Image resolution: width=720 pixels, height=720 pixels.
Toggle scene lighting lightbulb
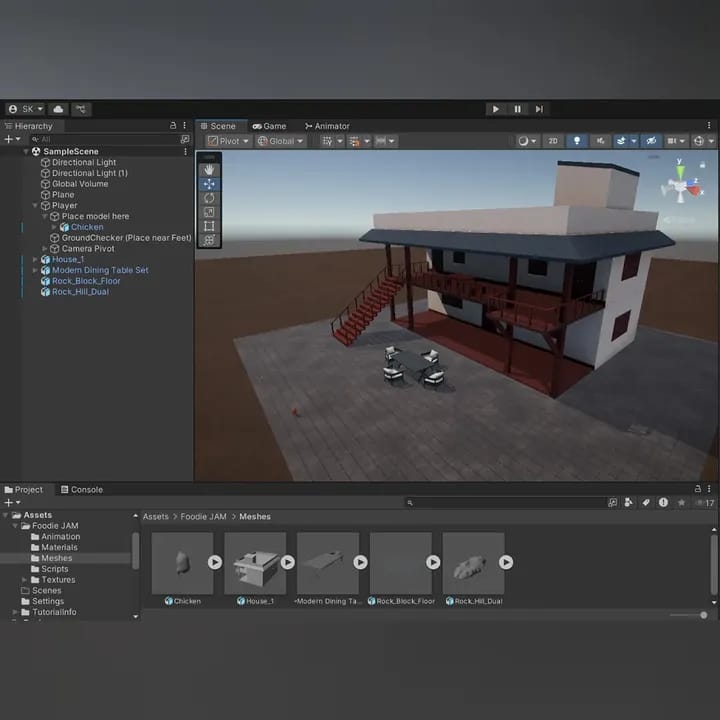click(577, 141)
